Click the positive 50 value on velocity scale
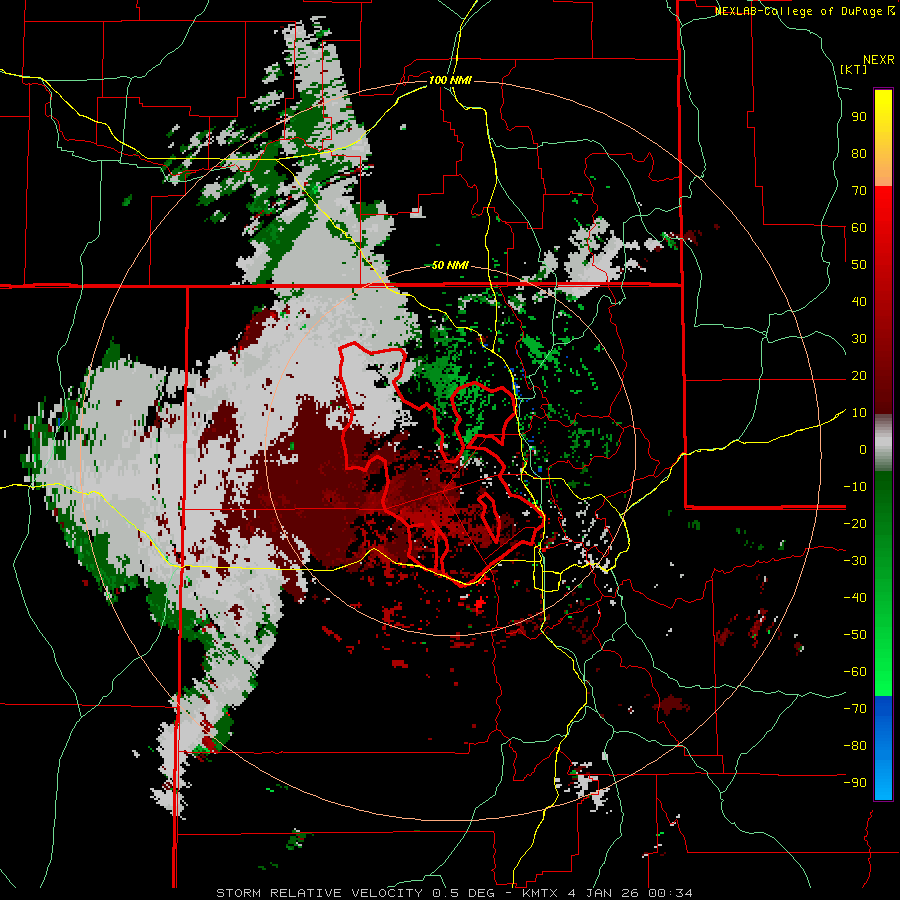Screen dimensions: 900x900 (x=859, y=265)
